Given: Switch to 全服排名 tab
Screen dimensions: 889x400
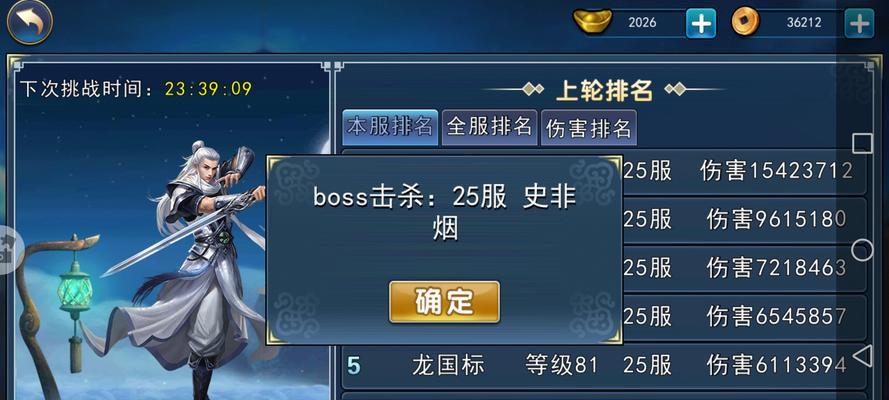Looking at the screenshot, I should (489, 127).
